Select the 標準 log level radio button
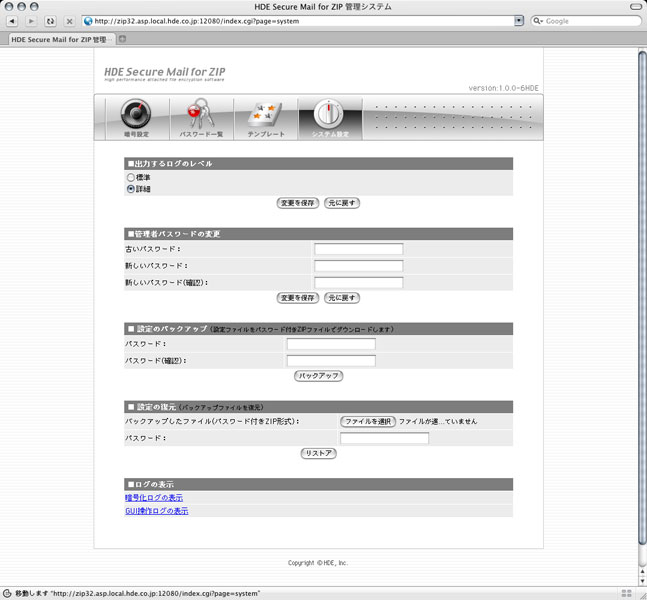This screenshot has height=600, width=647. point(131,177)
